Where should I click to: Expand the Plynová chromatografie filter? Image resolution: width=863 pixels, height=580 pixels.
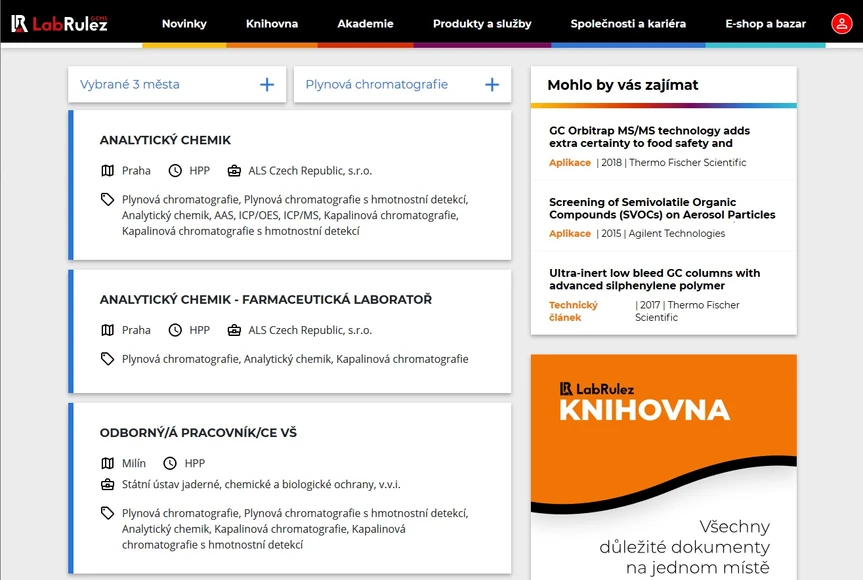400,85
